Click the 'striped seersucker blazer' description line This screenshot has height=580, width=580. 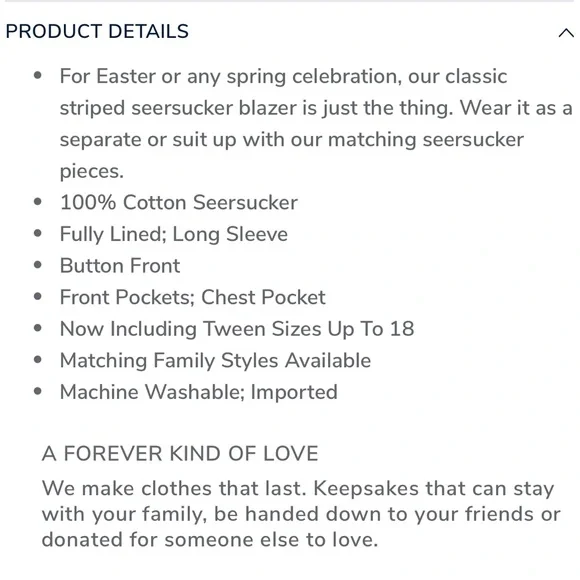click(x=316, y=108)
